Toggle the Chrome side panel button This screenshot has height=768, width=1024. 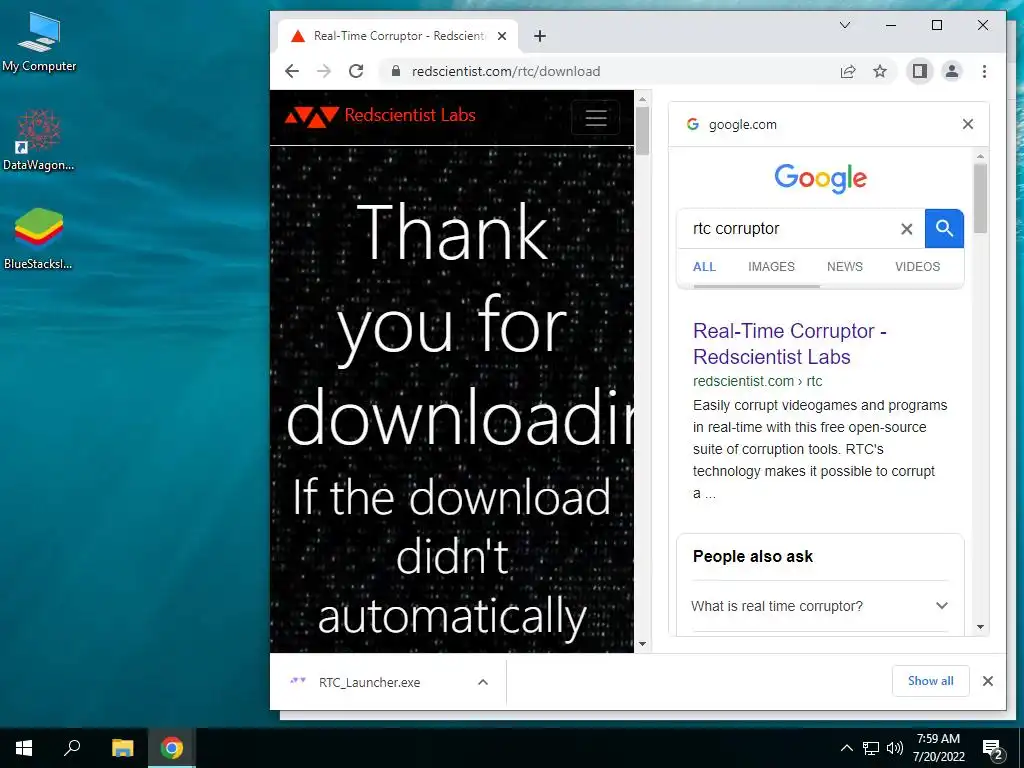(x=920, y=71)
